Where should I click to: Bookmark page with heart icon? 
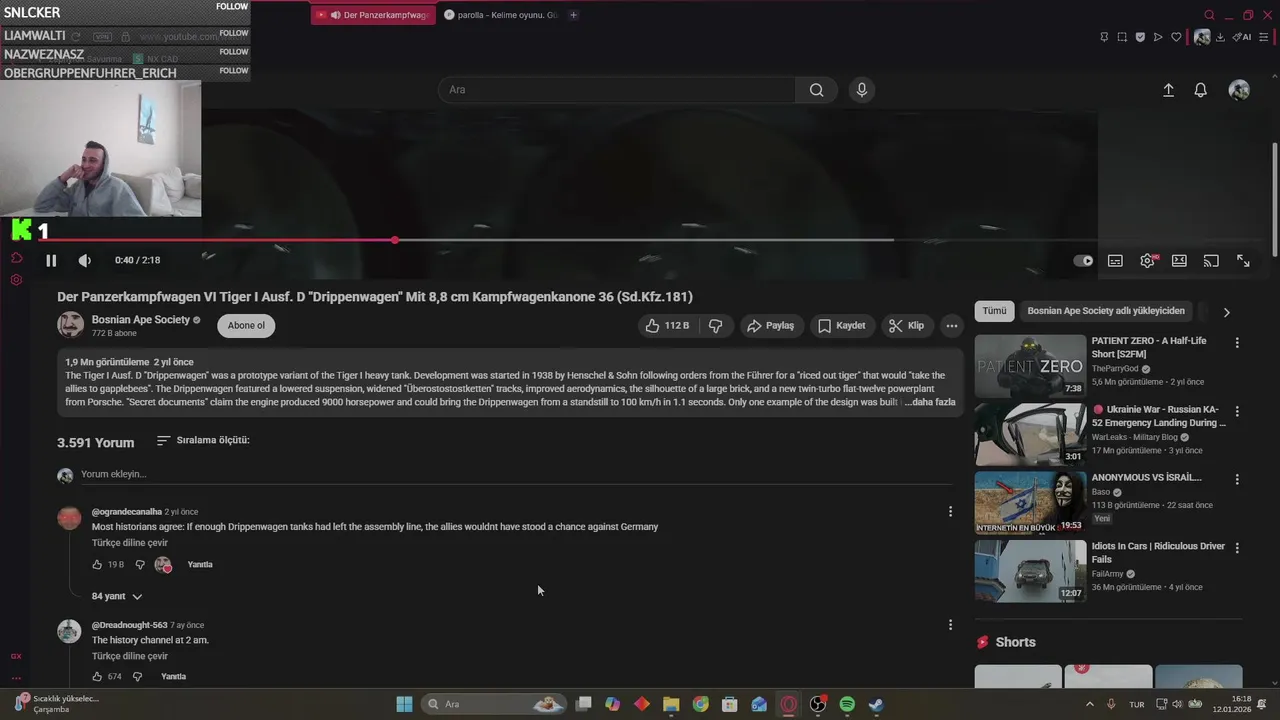tap(1177, 37)
